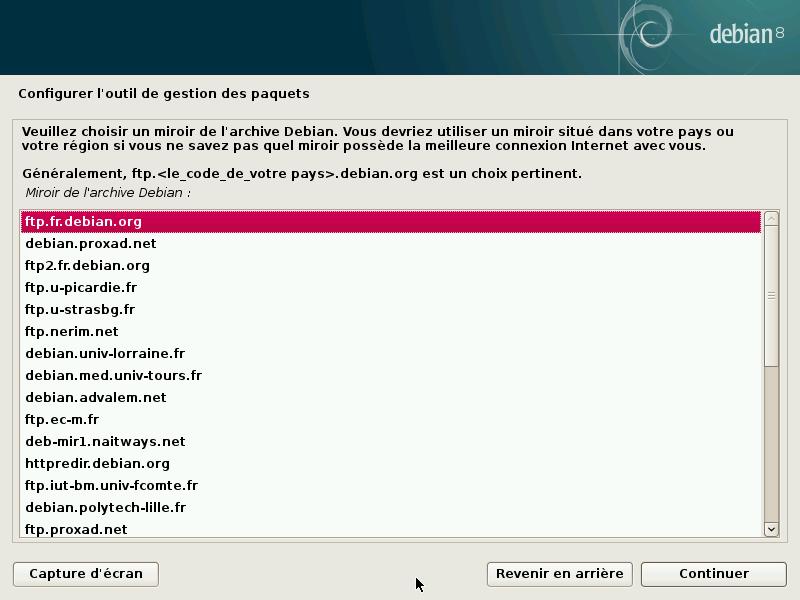Screen dimensions: 800x600
Task: Select ftp2.fr.debian.org mirror entry
Action: (x=87, y=266)
